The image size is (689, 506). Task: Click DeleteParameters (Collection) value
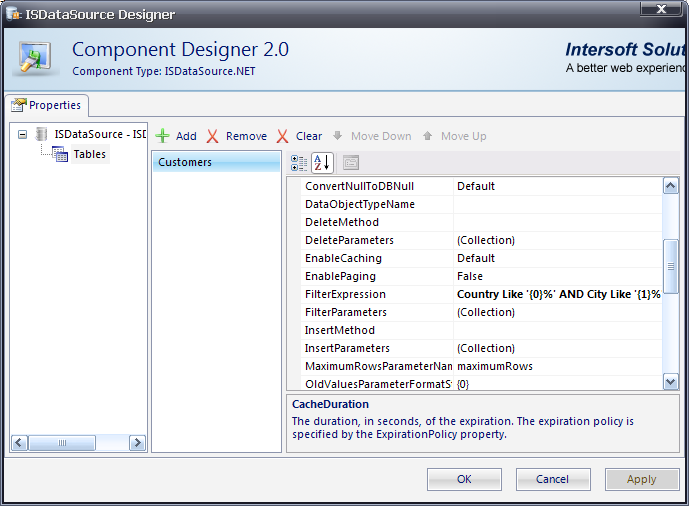[x=558, y=240]
